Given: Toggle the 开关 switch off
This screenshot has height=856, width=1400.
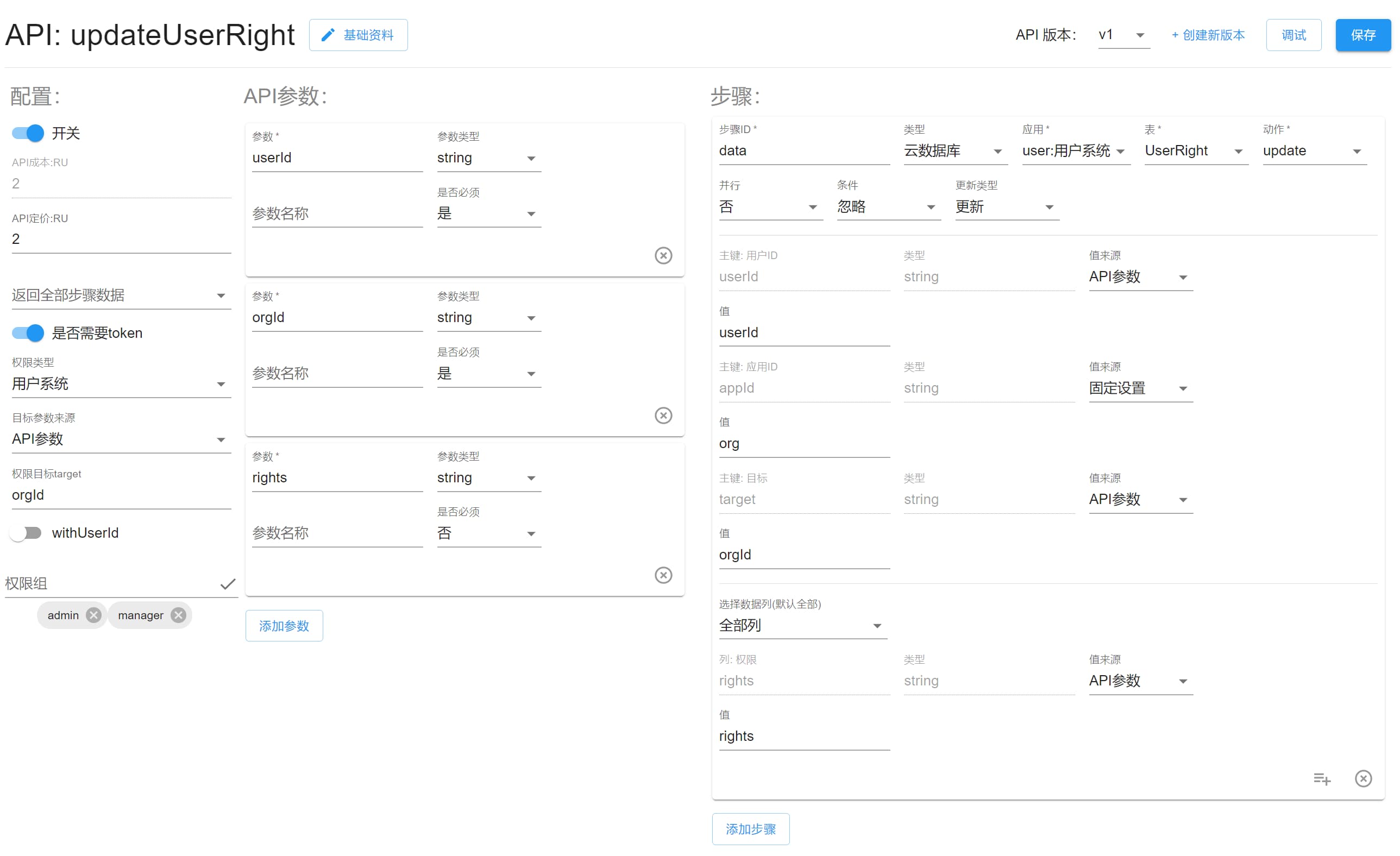Looking at the screenshot, I should coord(28,133).
